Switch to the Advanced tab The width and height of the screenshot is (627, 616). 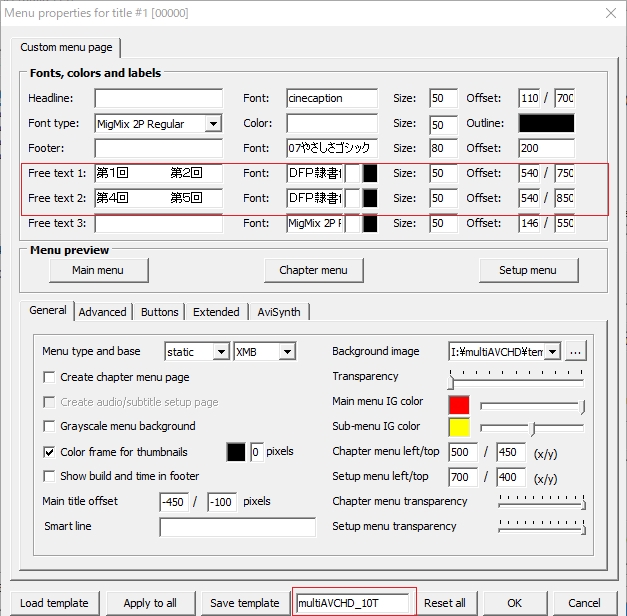pos(102,312)
